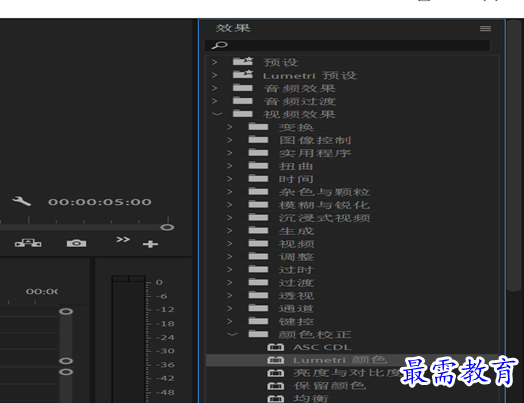This screenshot has width=524, height=403.
Task: Select the 保留颜色 effect
Action: [x=330, y=386]
